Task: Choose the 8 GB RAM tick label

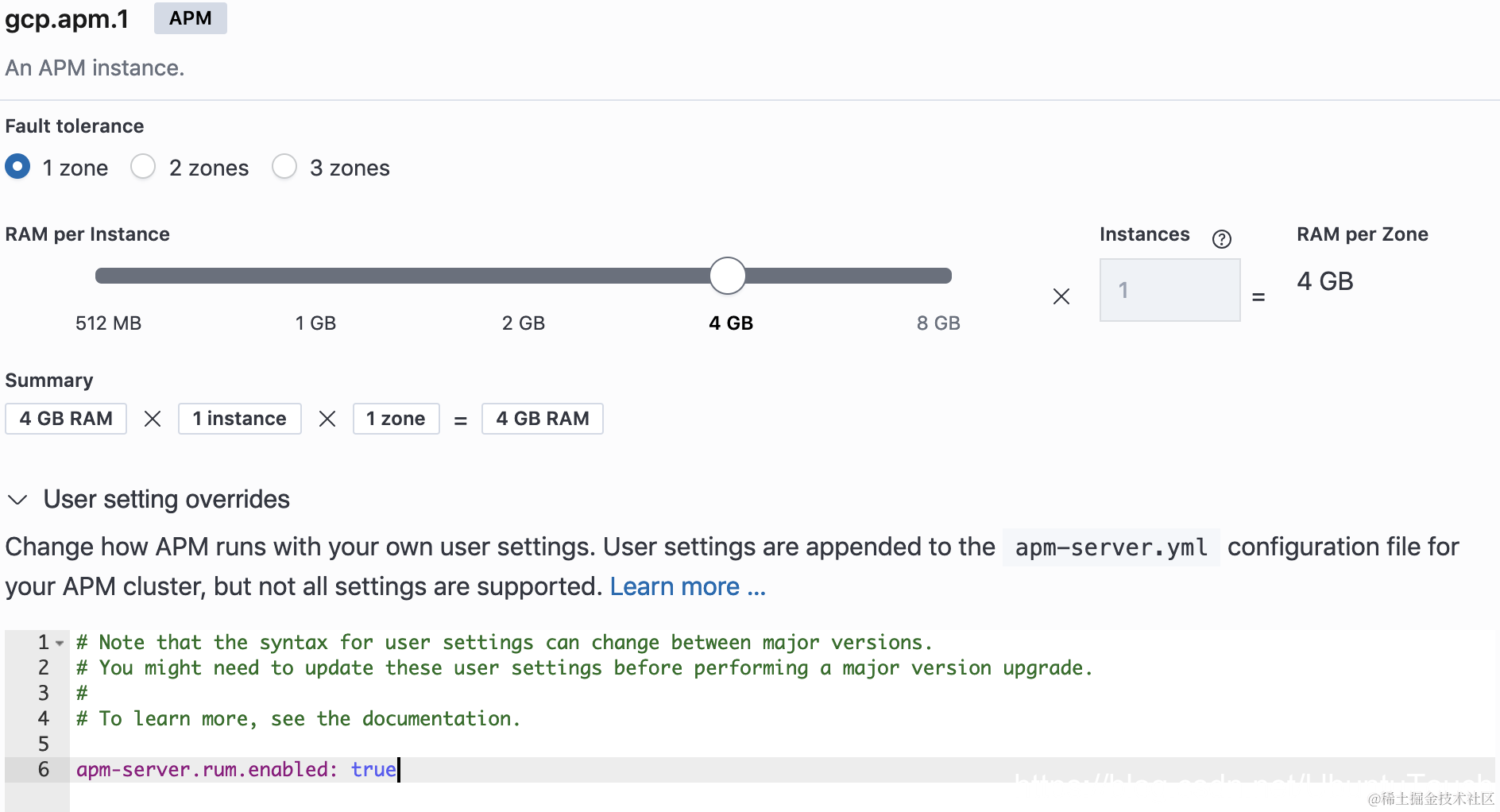Action: click(938, 323)
